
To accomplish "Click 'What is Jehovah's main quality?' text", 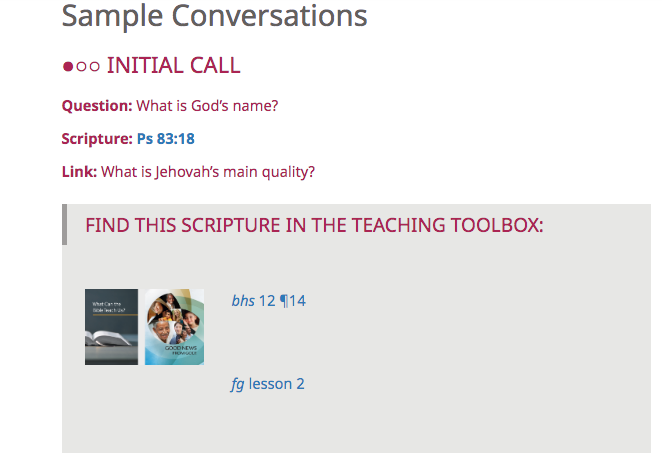I will (x=208, y=171).
